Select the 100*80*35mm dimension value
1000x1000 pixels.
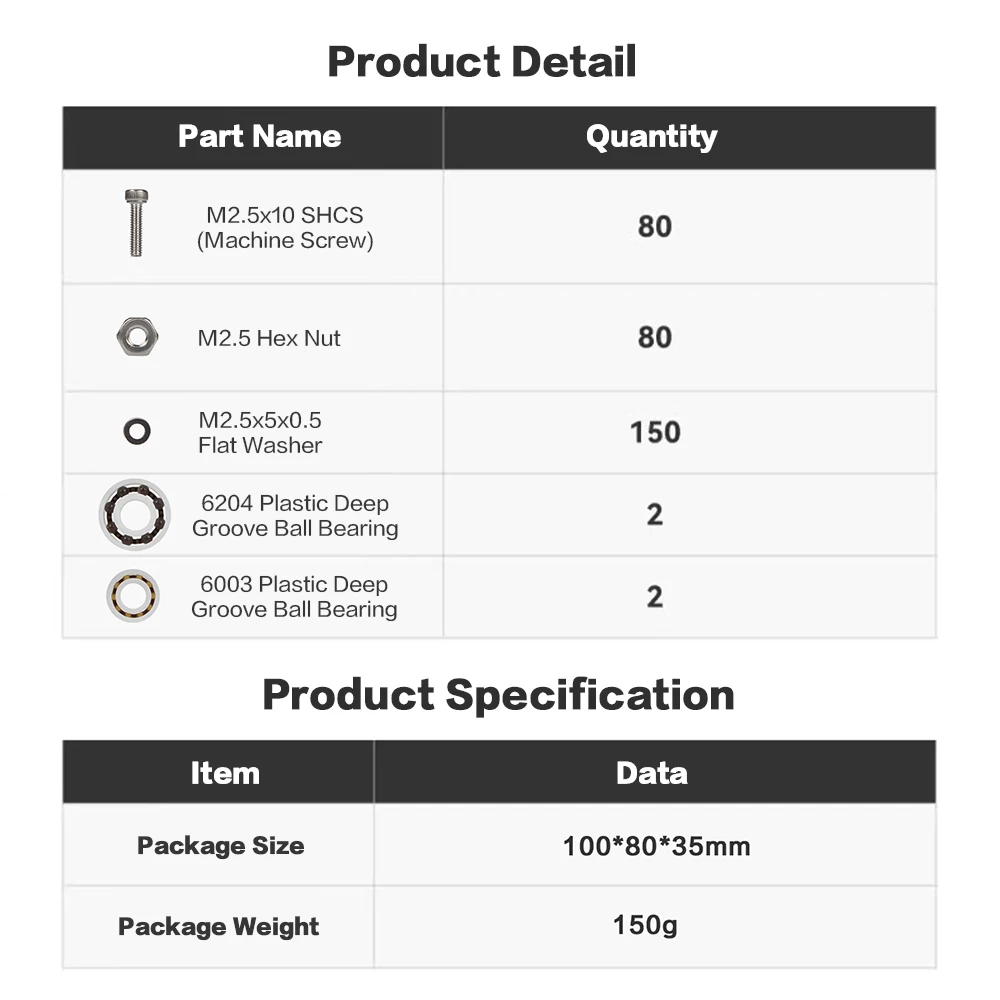point(656,847)
